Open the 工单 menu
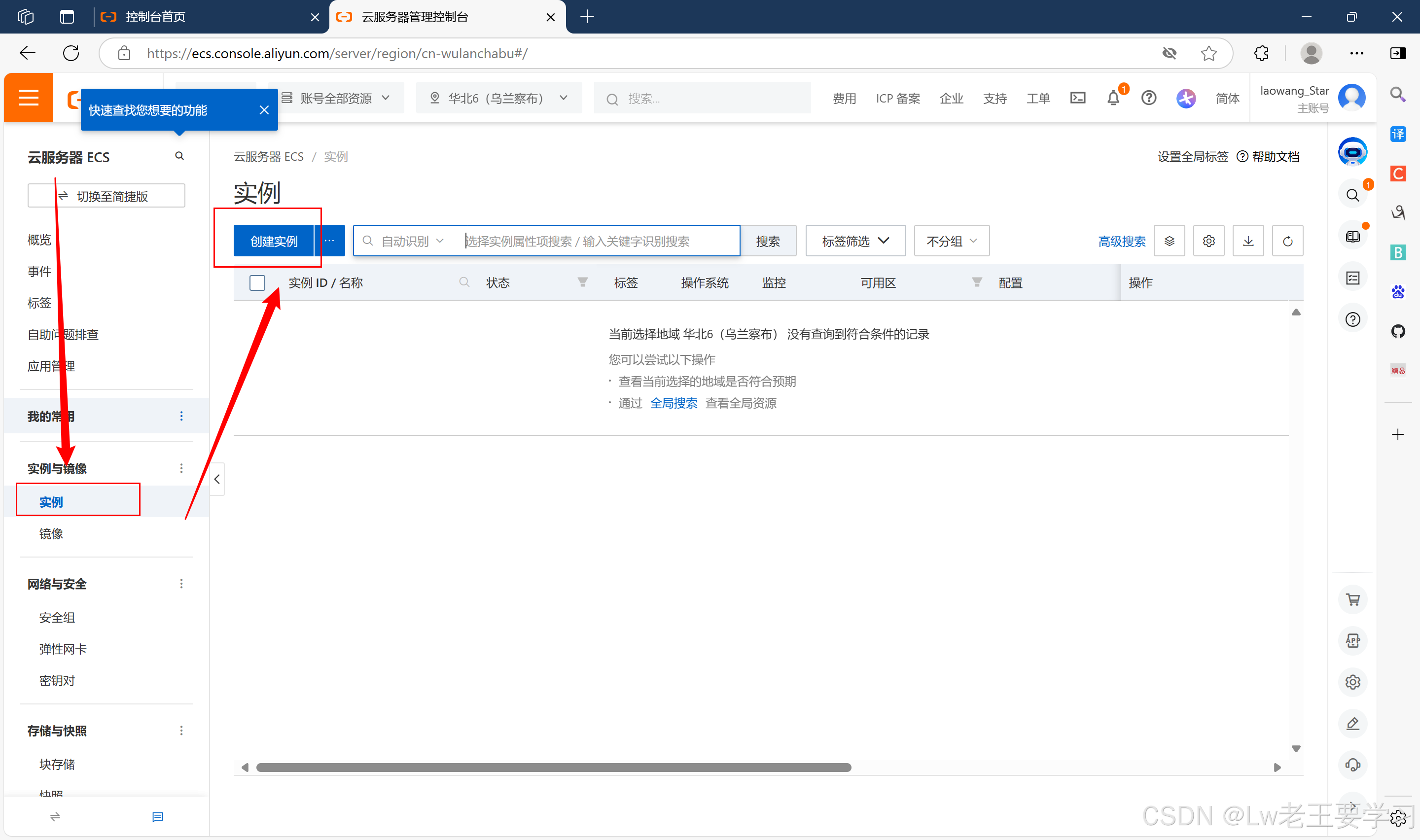 tap(1038, 99)
